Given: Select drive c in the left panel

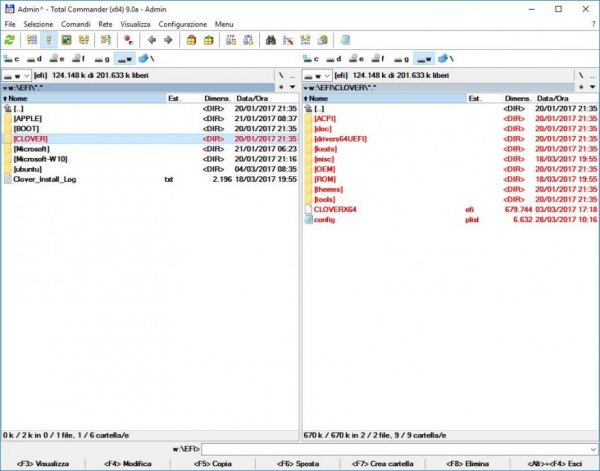Looking at the screenshot, I should 11,59.
